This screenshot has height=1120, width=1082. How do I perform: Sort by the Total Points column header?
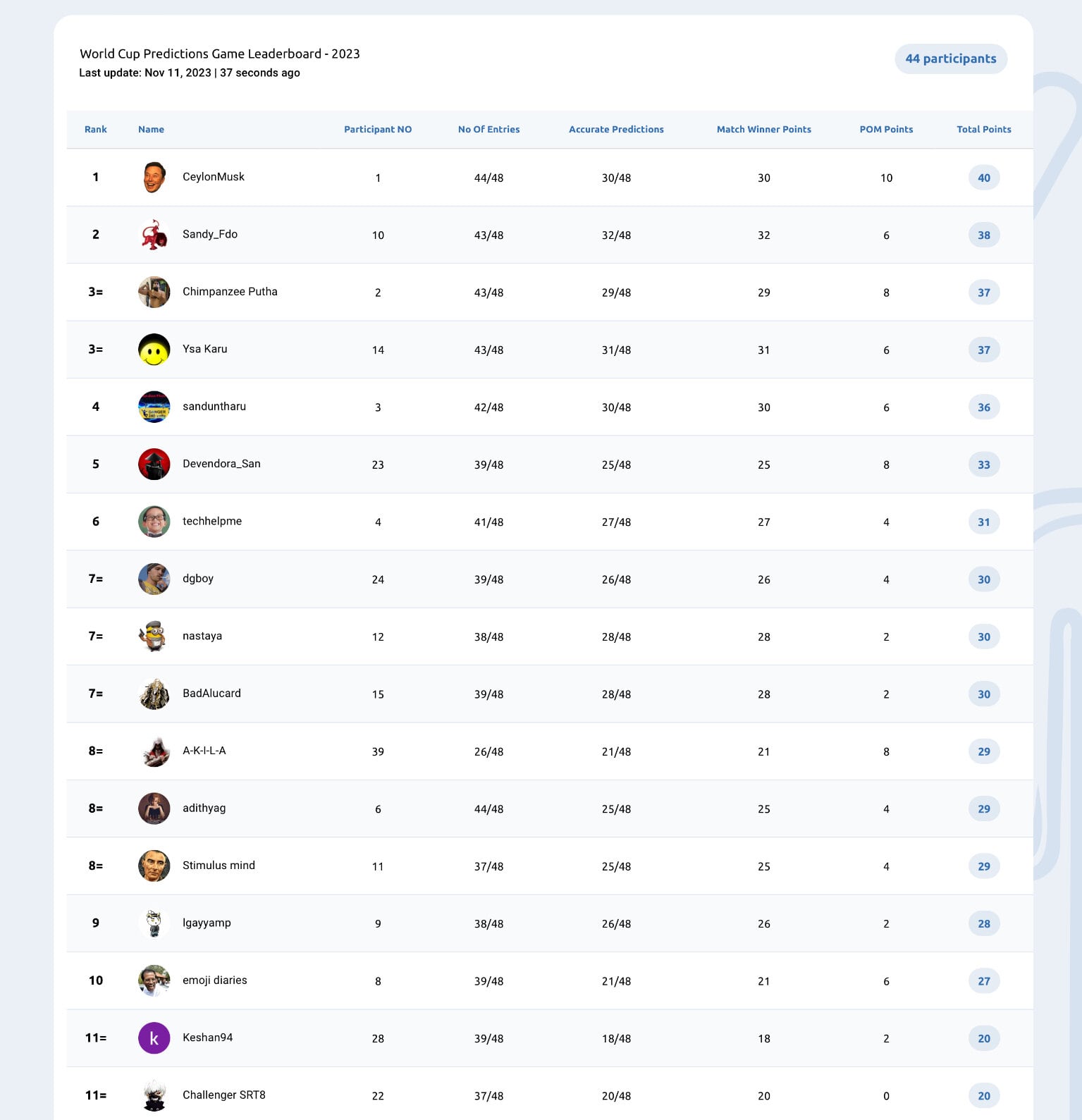[x=983, y=130]
